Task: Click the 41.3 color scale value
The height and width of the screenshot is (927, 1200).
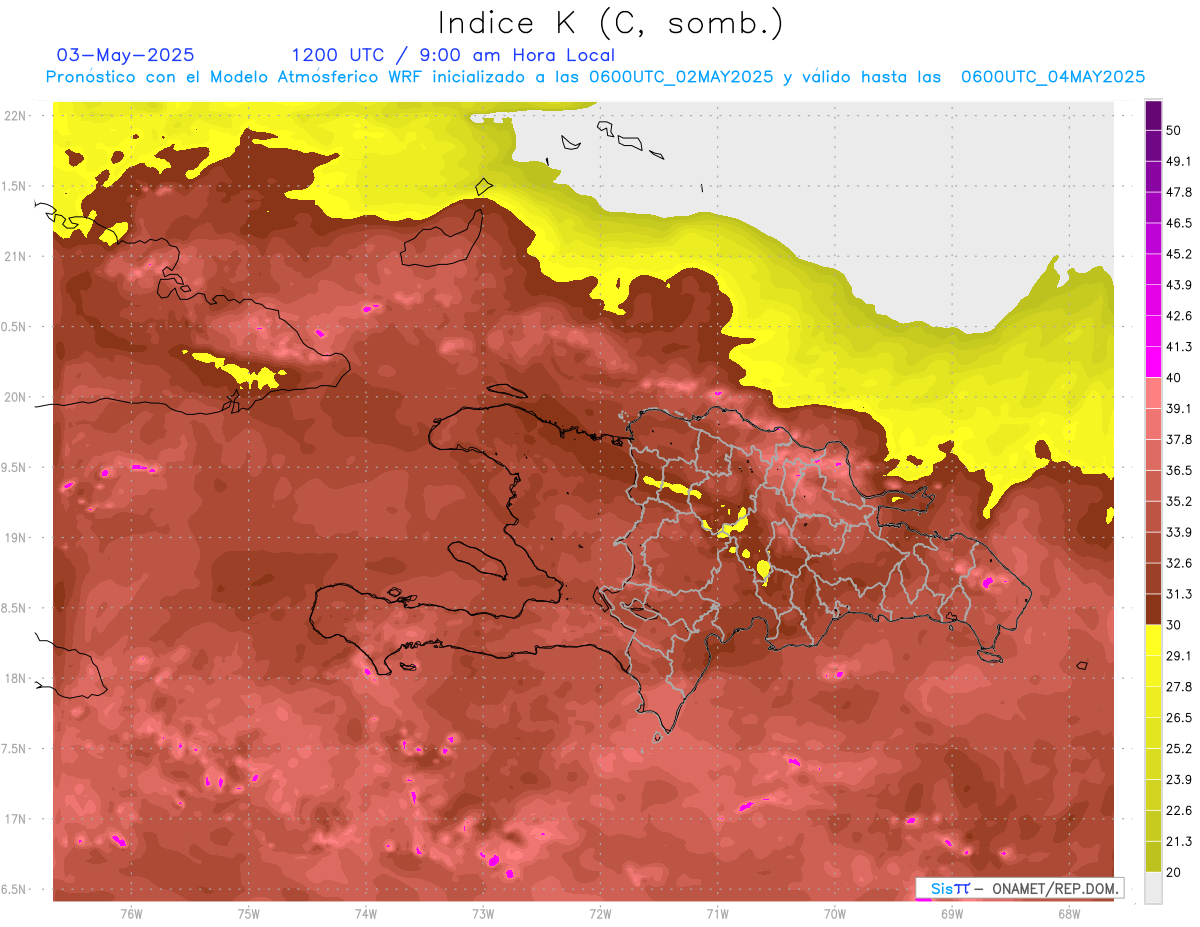Action: 1179,347
